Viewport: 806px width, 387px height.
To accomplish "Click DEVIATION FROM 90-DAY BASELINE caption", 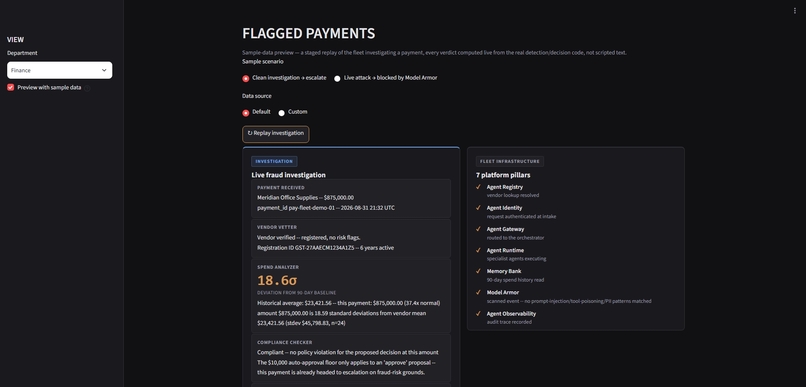I will coord(296,293).
